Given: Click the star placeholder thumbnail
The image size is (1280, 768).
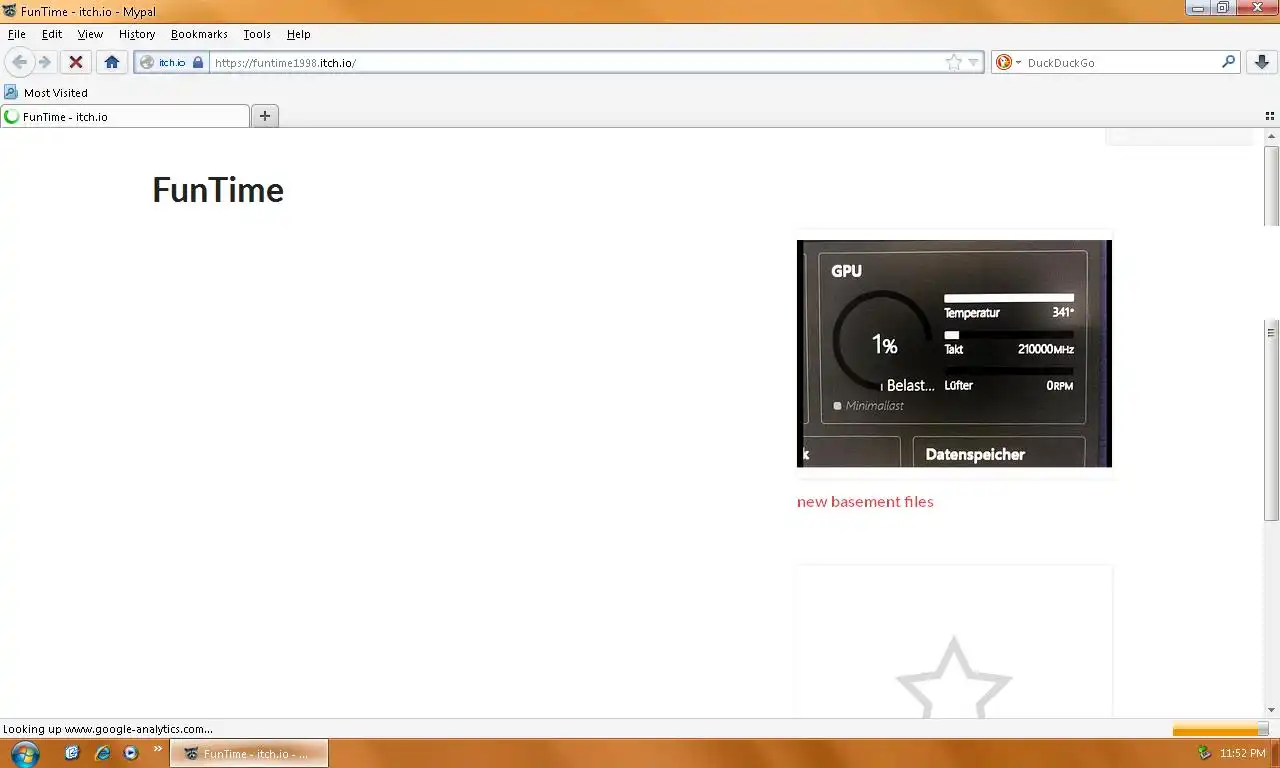Looking at the screenshot, I should 954,642.
